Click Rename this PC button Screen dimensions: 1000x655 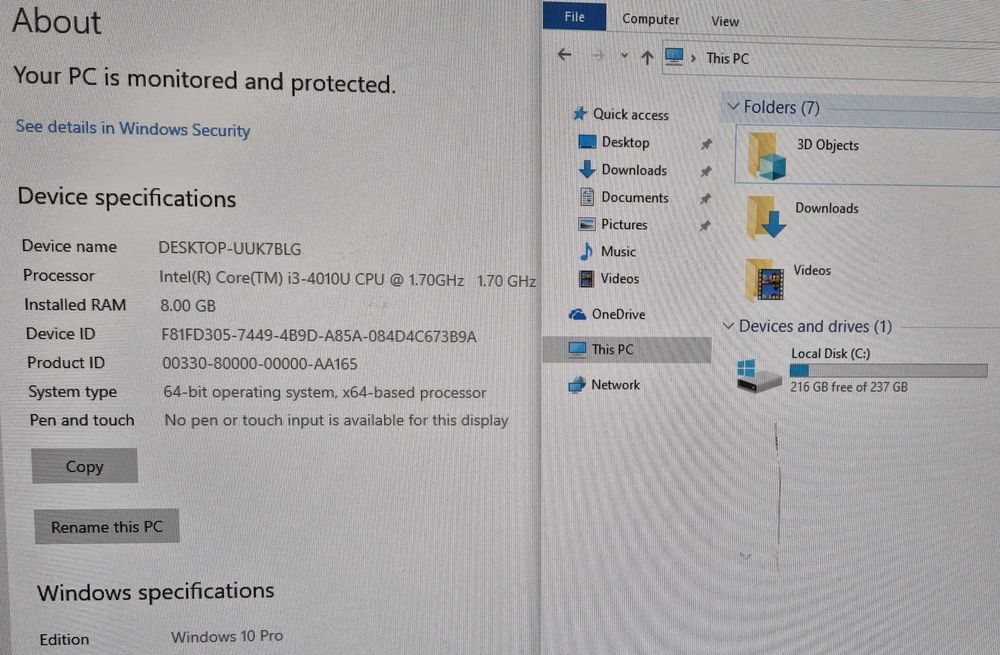click(107, 526)
